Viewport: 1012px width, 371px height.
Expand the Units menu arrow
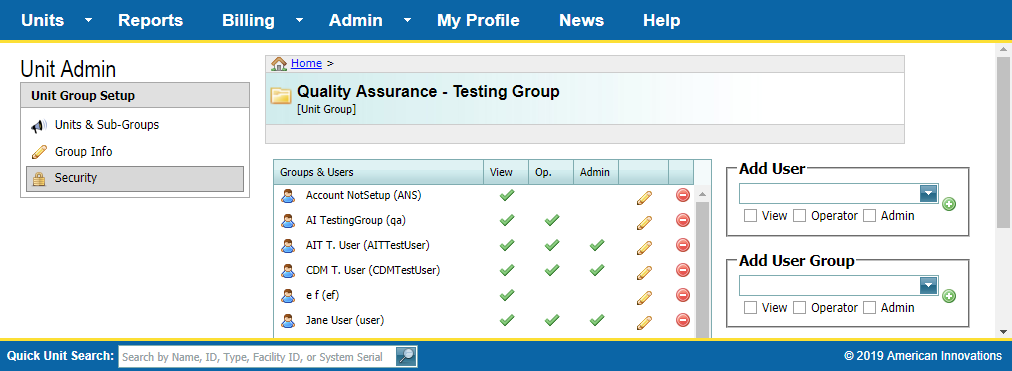coord(88,20)
